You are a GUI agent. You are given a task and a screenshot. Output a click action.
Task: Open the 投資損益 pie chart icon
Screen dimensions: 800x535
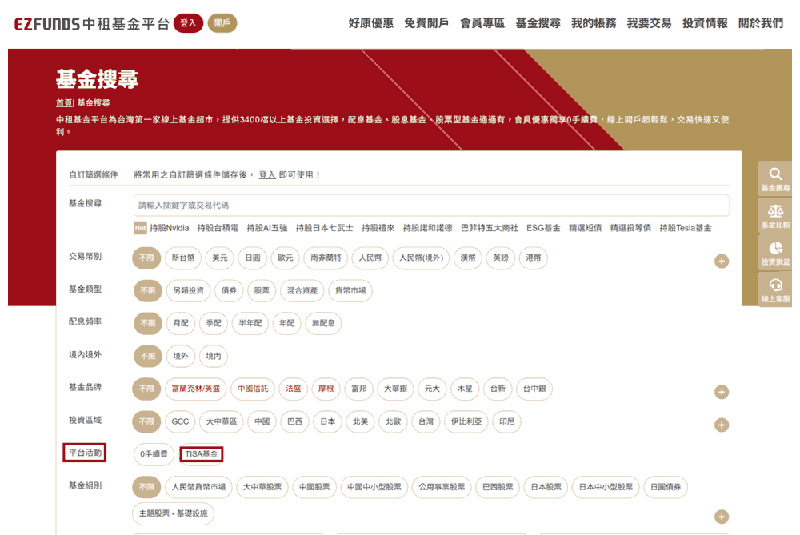coord(775,251)
